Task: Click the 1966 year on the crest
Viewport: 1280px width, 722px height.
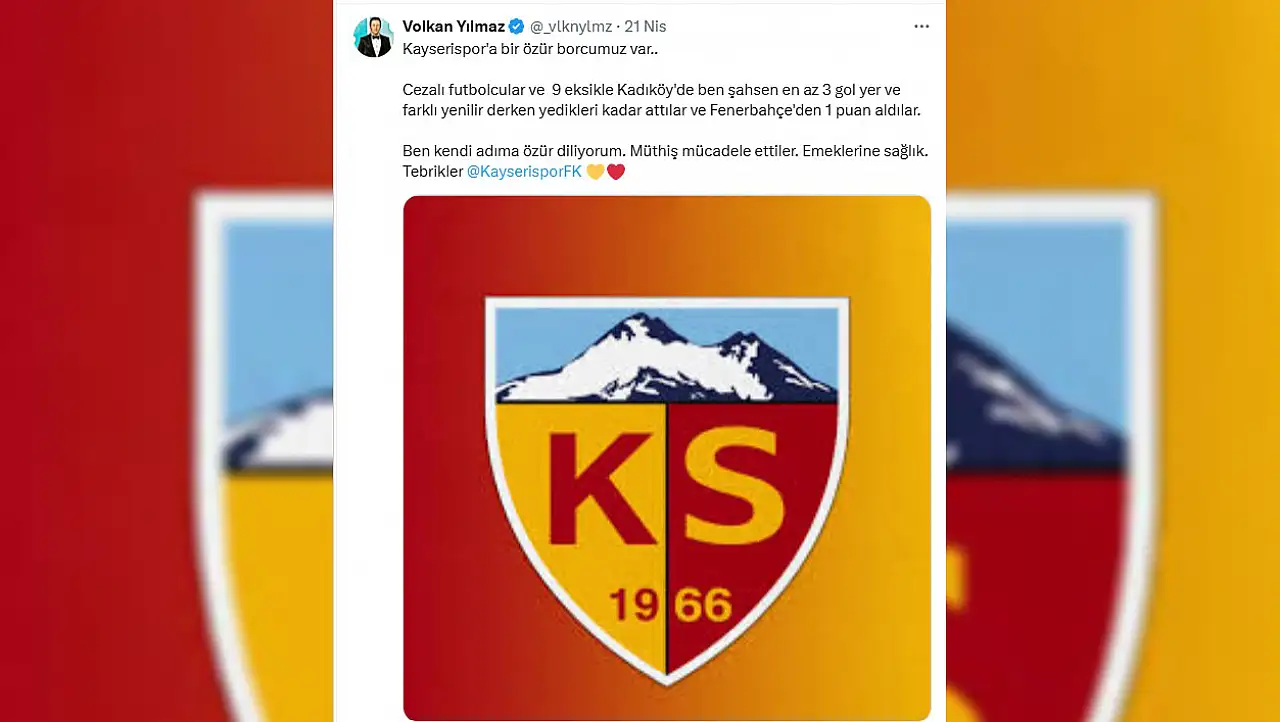Action: tap(669, 605)
